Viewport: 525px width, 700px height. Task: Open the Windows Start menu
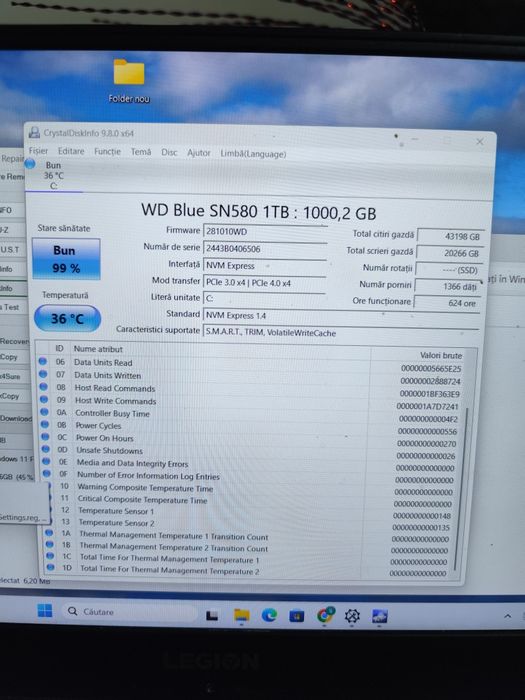click(45, 610)
